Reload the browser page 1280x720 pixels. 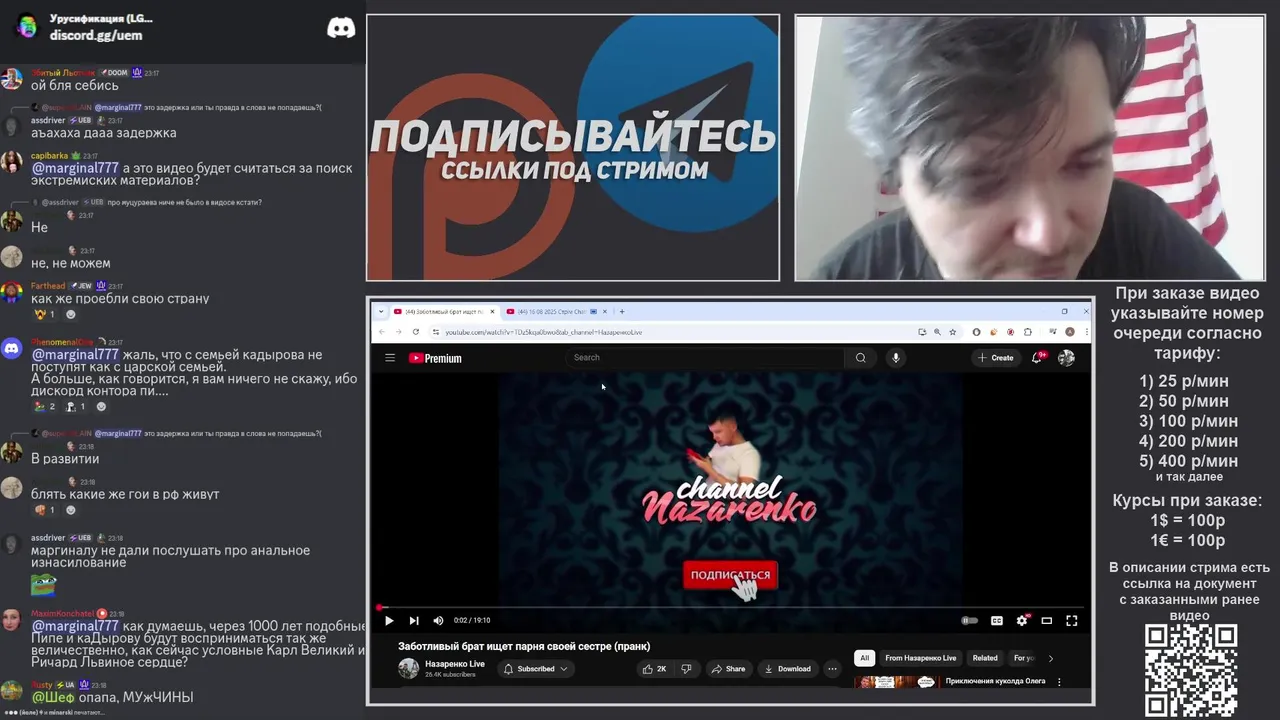click(x=416, y=332)
